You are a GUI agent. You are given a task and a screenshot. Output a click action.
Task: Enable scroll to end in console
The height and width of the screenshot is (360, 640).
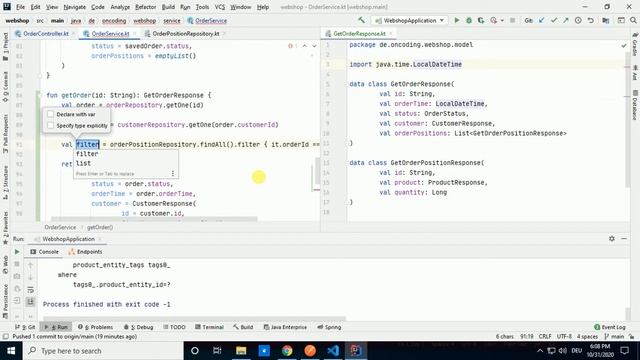point(30,302)
